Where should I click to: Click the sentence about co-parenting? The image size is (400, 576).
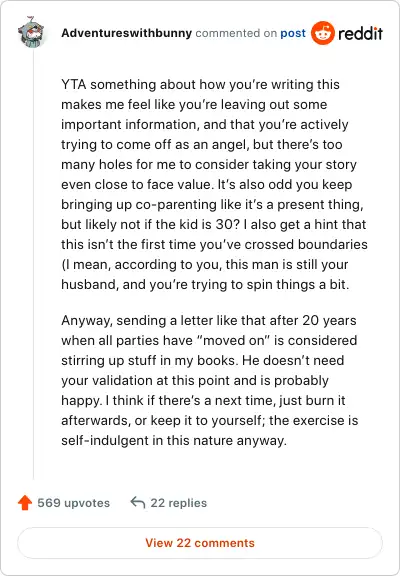[212, 204]
